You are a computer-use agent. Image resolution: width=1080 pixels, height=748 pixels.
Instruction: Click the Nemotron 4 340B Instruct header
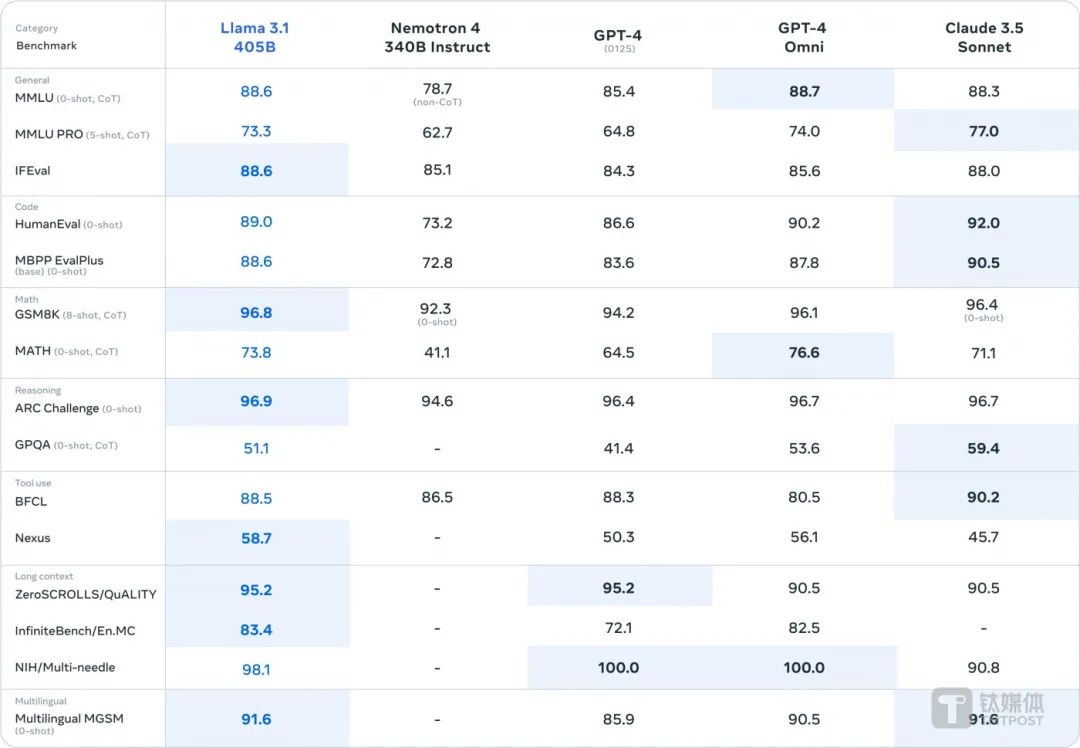[437, 37]
